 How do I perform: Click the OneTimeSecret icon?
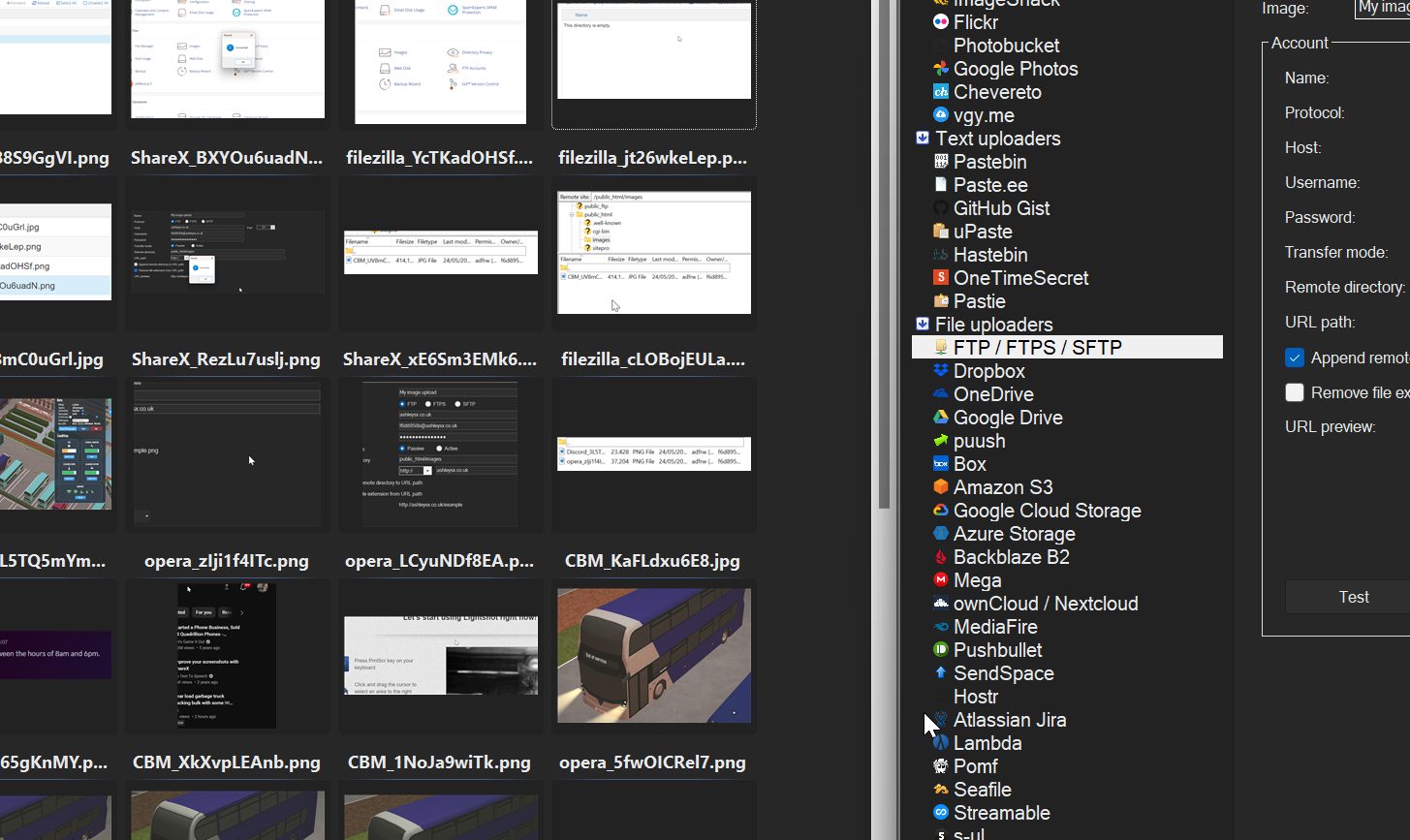point(940,278)
